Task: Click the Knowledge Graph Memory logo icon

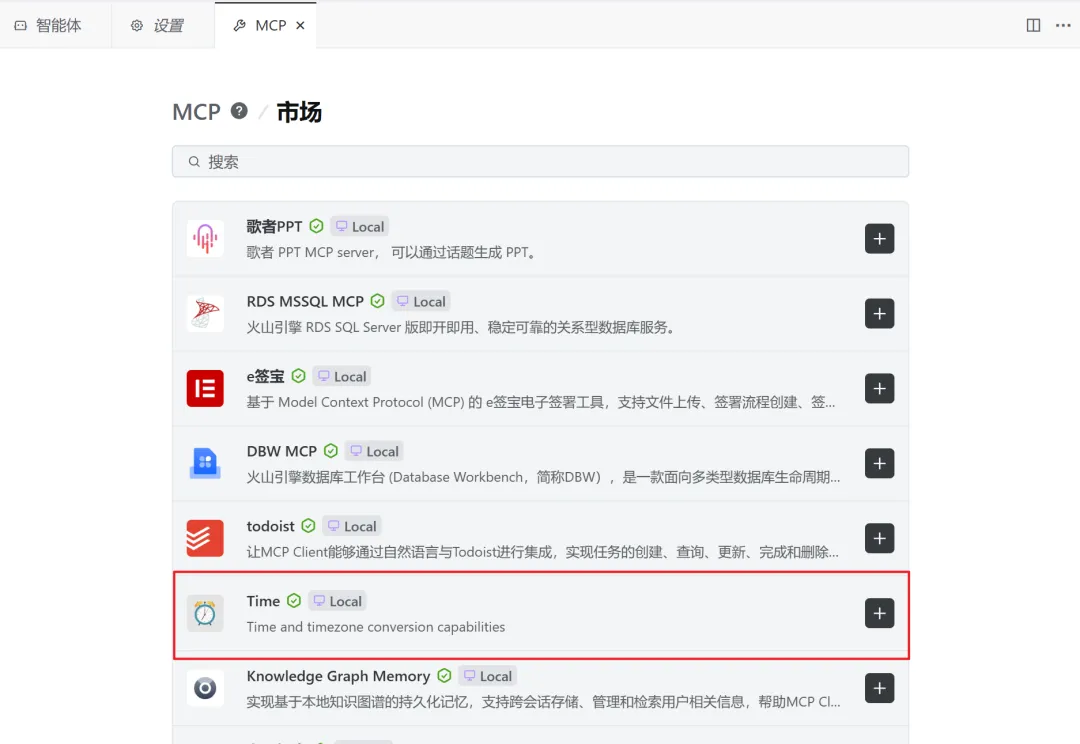Action: coord(205,688)
